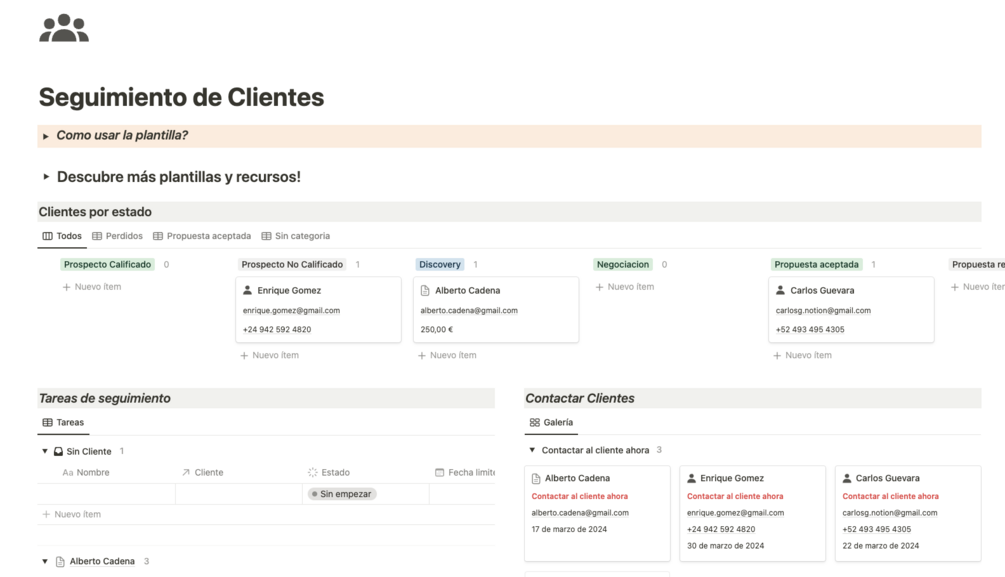The width and height of the screenshot is (1005, 577).
Task: Click person icon on Carlos Guevara gallery card
Action: pos(847,478)
